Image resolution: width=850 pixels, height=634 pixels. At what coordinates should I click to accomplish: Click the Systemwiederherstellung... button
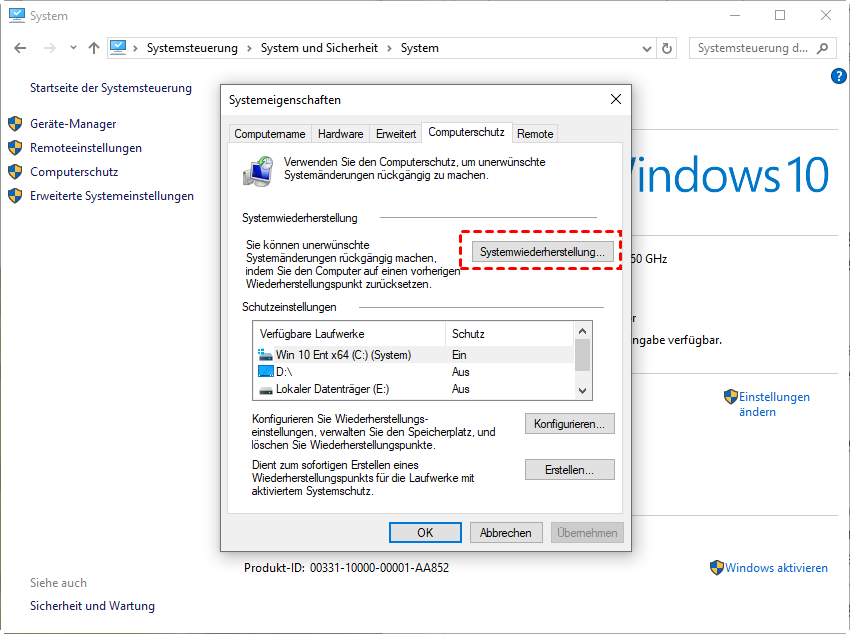click(542, 252)
